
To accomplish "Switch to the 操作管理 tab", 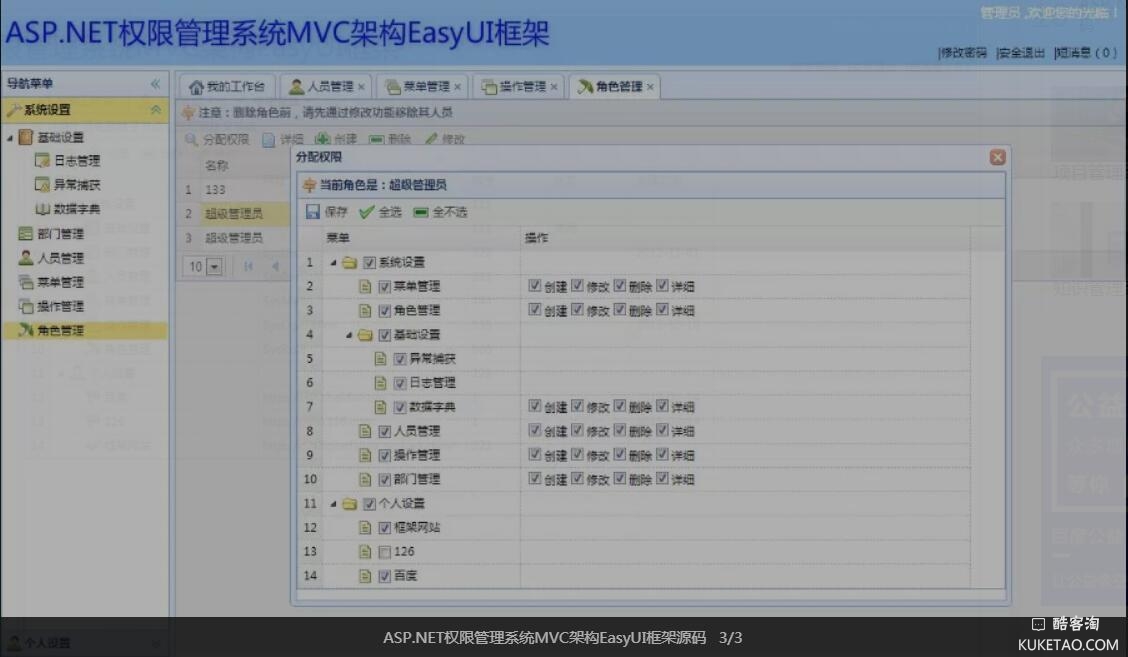I will pos(519,86).
